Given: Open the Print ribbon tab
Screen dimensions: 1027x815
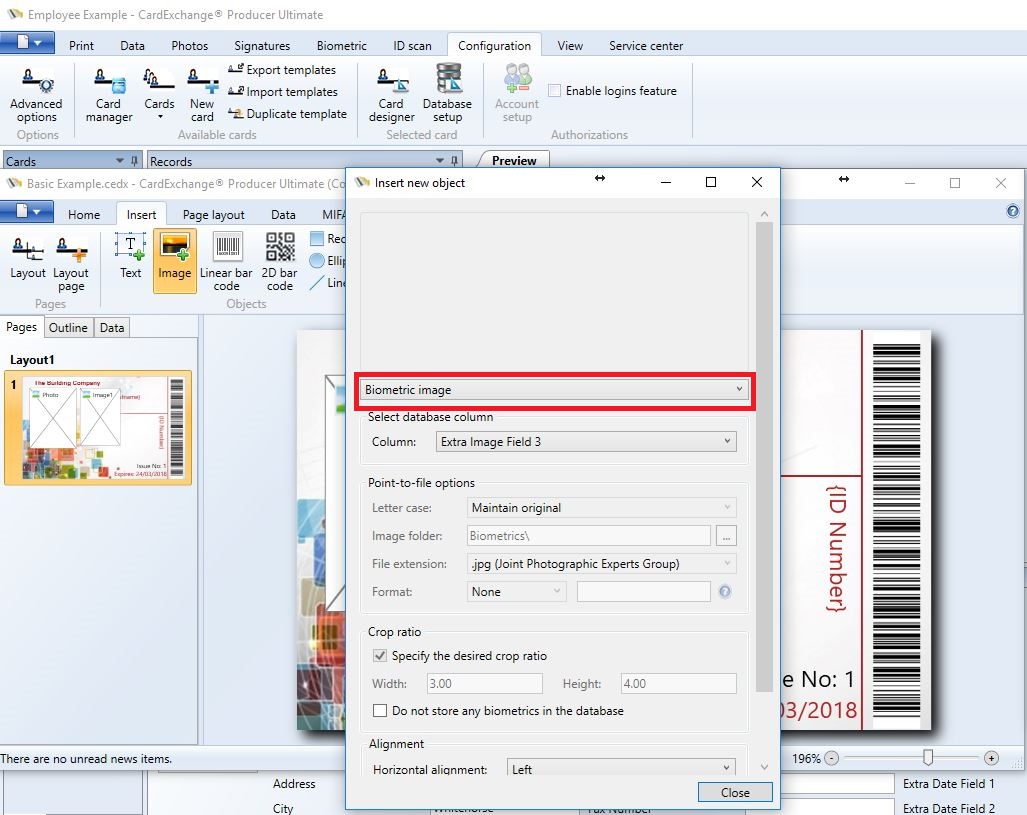Looking at the screenshot, I should pos(81,46).
